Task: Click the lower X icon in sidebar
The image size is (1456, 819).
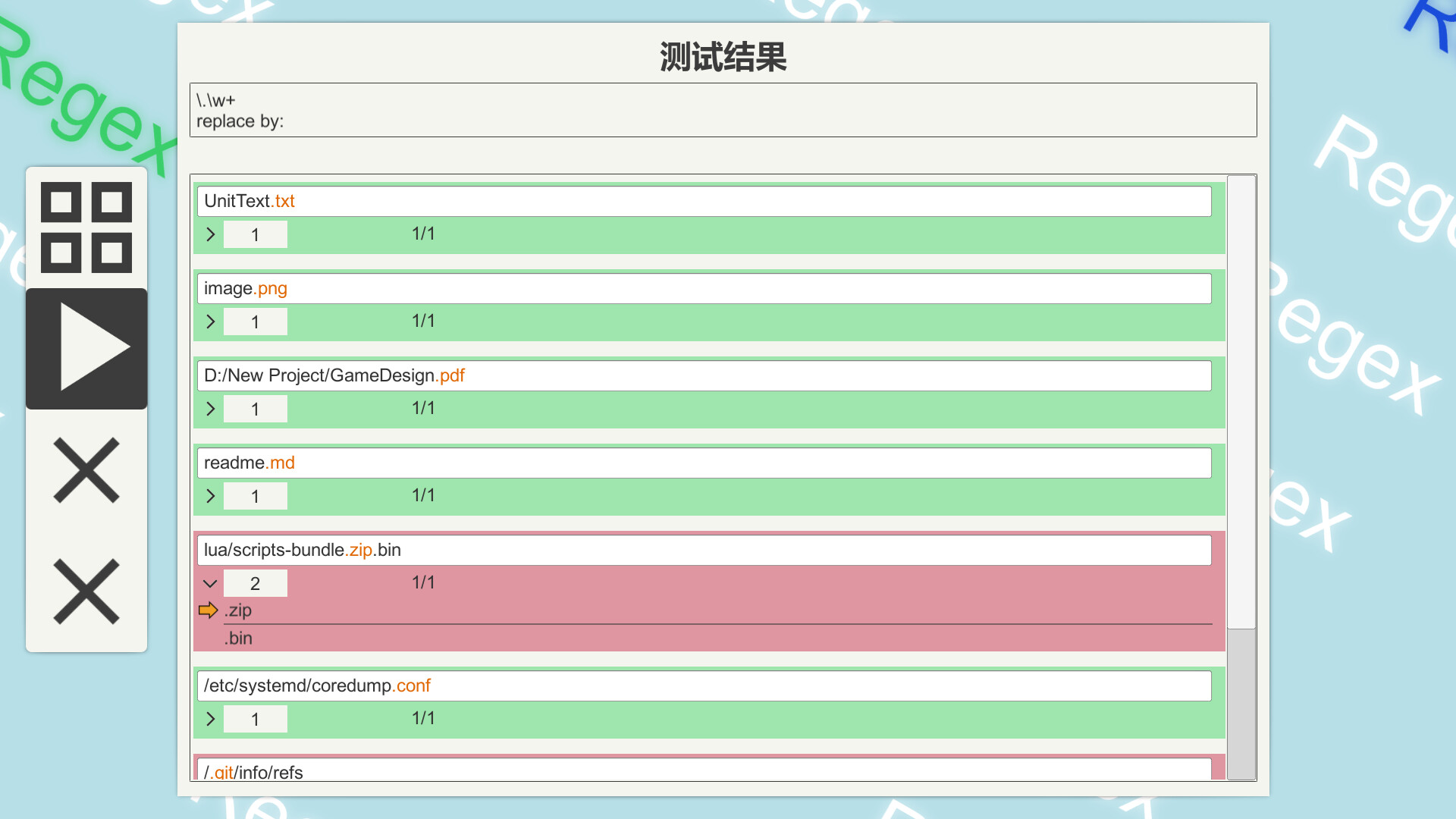Action: tap(86, 591)
